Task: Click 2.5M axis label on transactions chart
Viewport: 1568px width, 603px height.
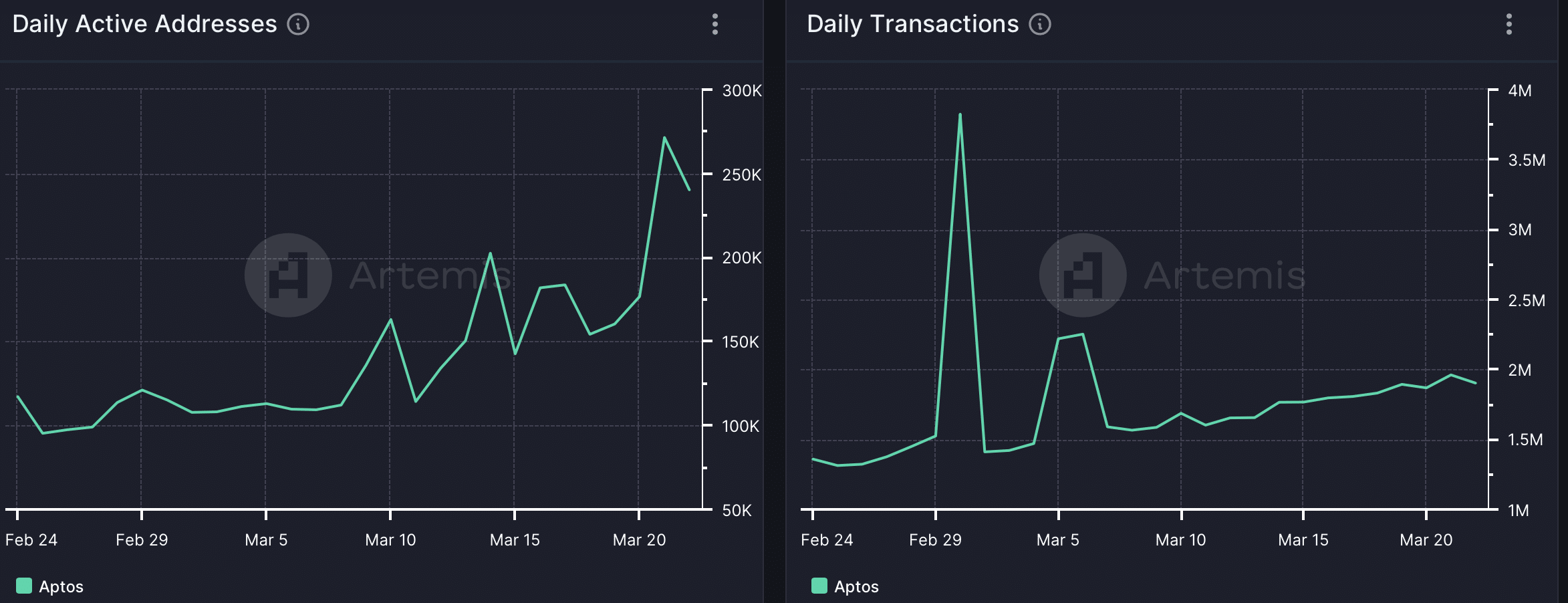Action: point(1527,301)
